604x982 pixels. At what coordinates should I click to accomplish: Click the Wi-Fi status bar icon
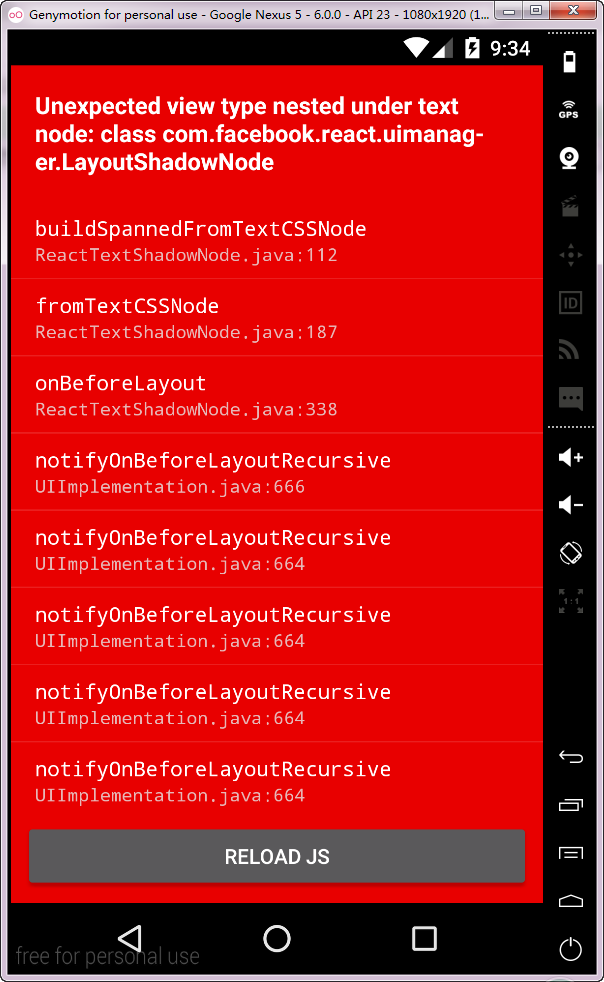click(x=416, y=48)
